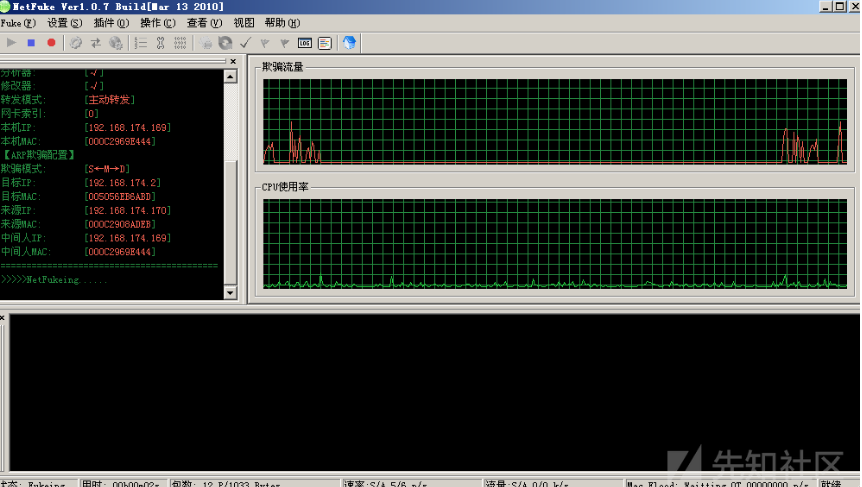Open the 操作 (C) menu
The image size is (862, 487).
(158, 23)
